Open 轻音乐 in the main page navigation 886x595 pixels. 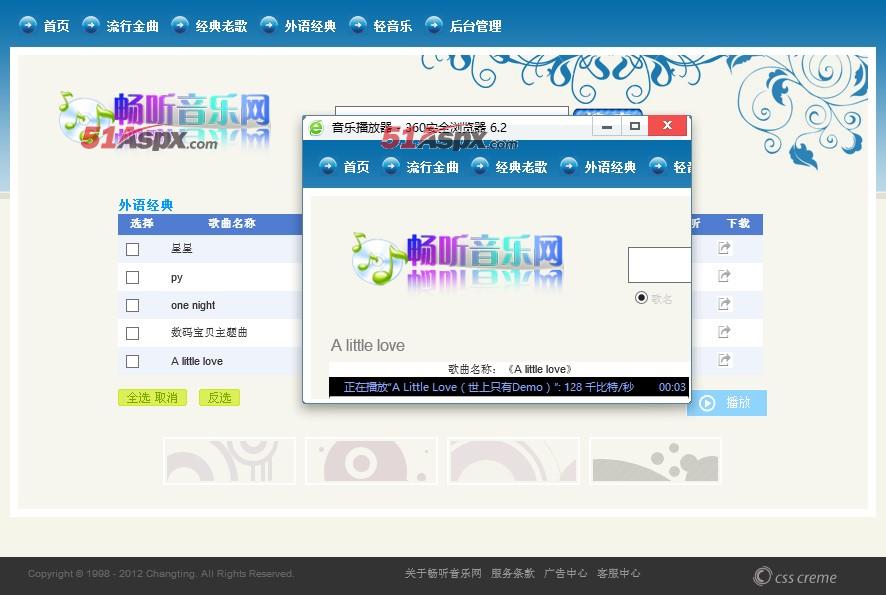pos(392,26)
